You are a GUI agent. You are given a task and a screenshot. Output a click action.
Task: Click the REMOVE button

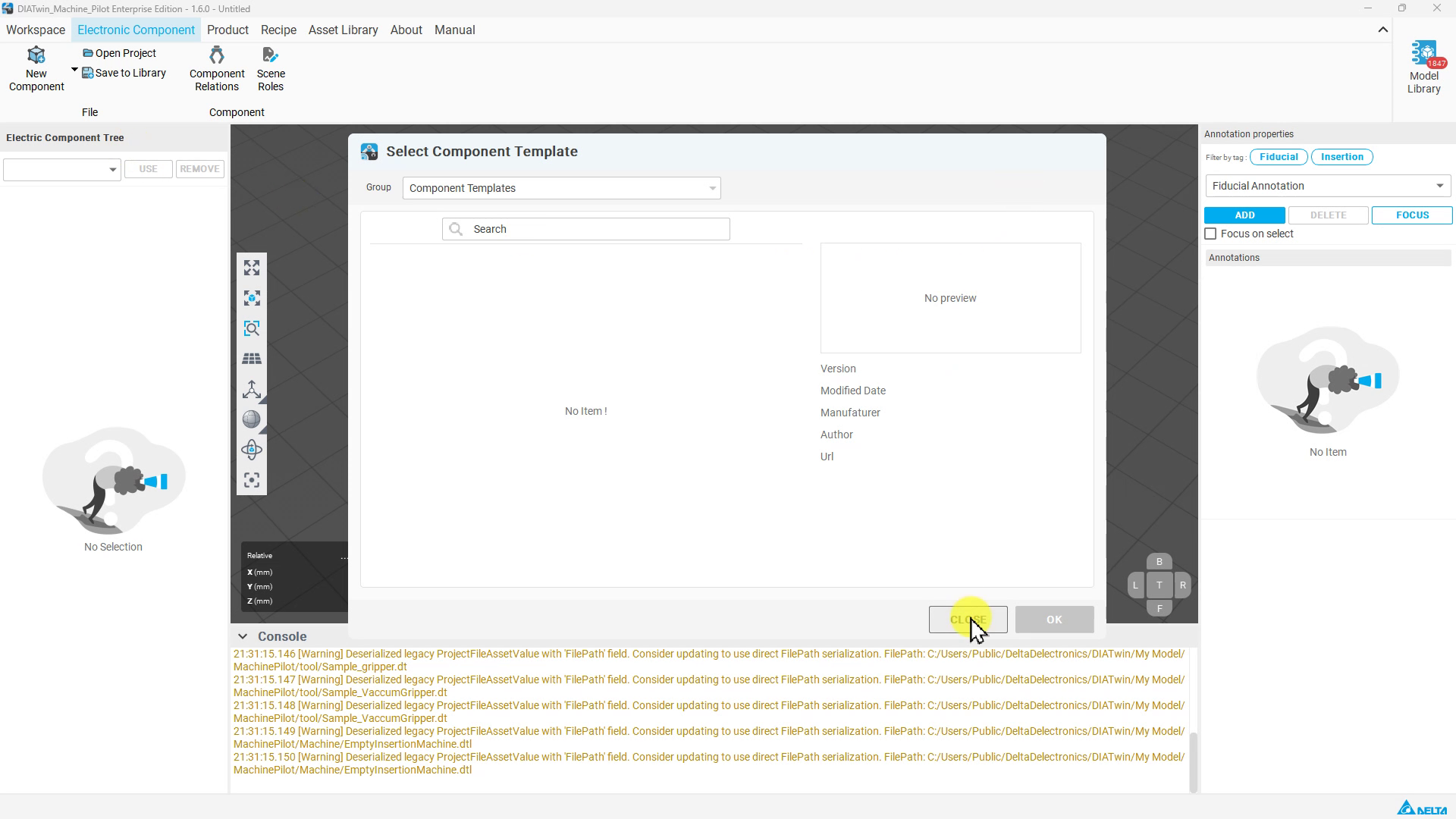200,169
